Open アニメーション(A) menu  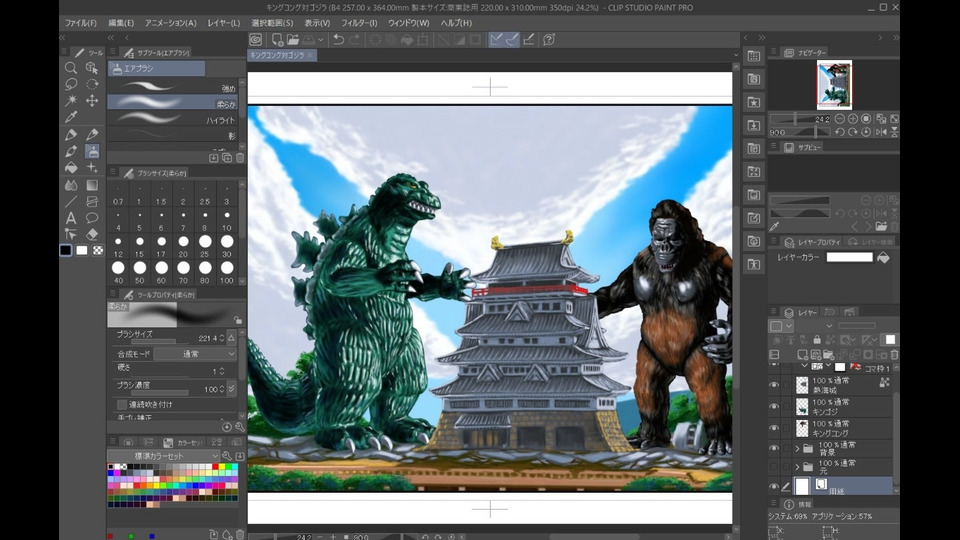pyautogui.click(x=170, y=23)
